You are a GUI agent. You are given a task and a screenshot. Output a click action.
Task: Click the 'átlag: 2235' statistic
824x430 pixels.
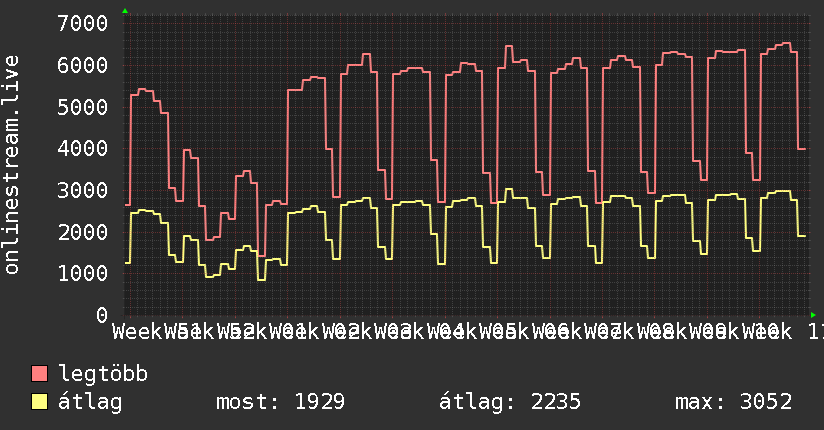(x=510, y=402)
